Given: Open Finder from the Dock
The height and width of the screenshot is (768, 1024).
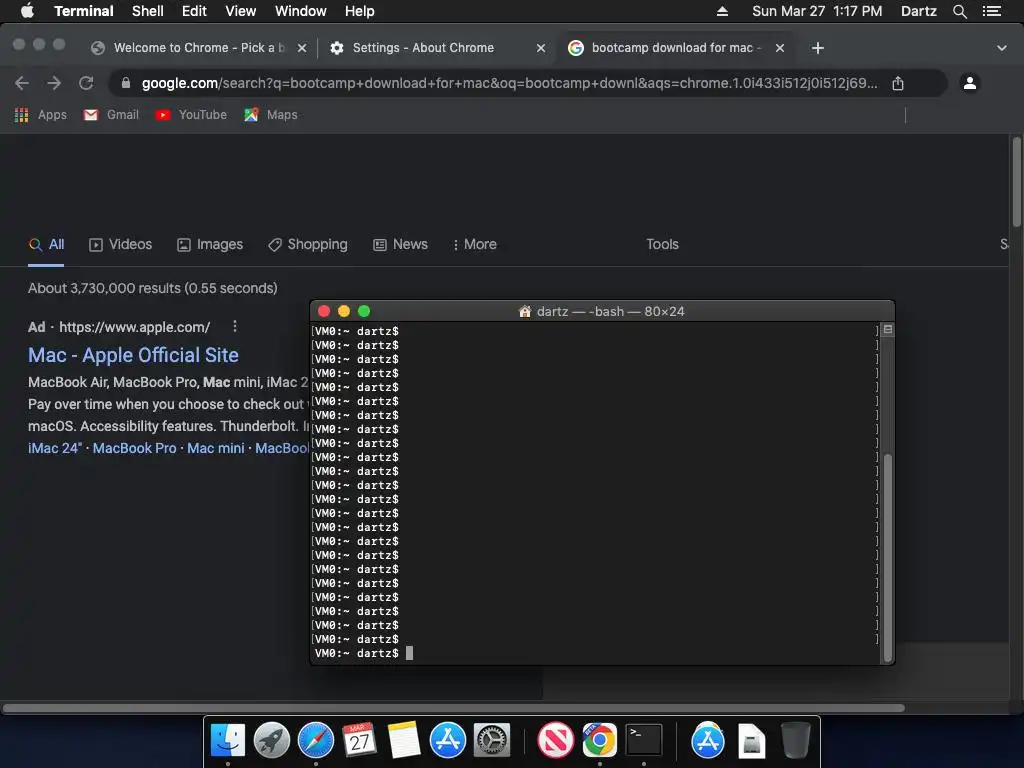Looking at the screenshot, I should [227, 740].
